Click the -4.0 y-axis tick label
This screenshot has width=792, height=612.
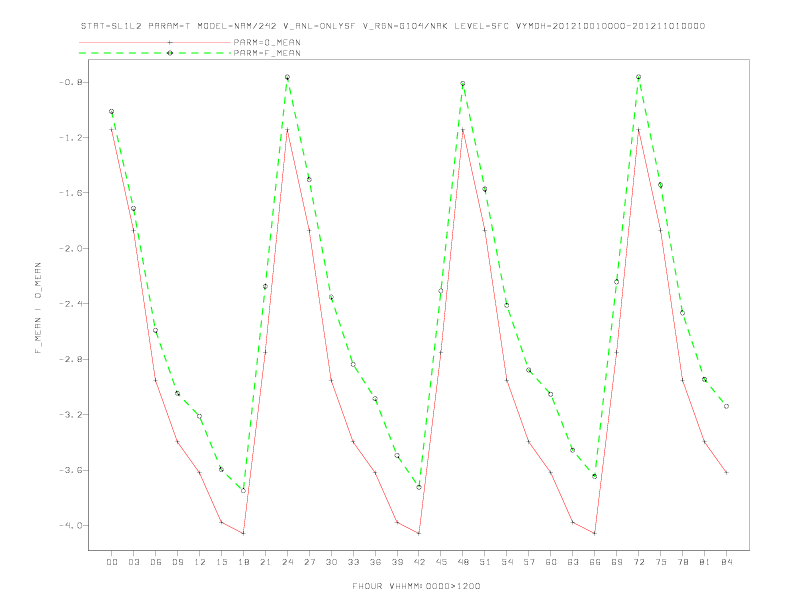coord(70,526)
